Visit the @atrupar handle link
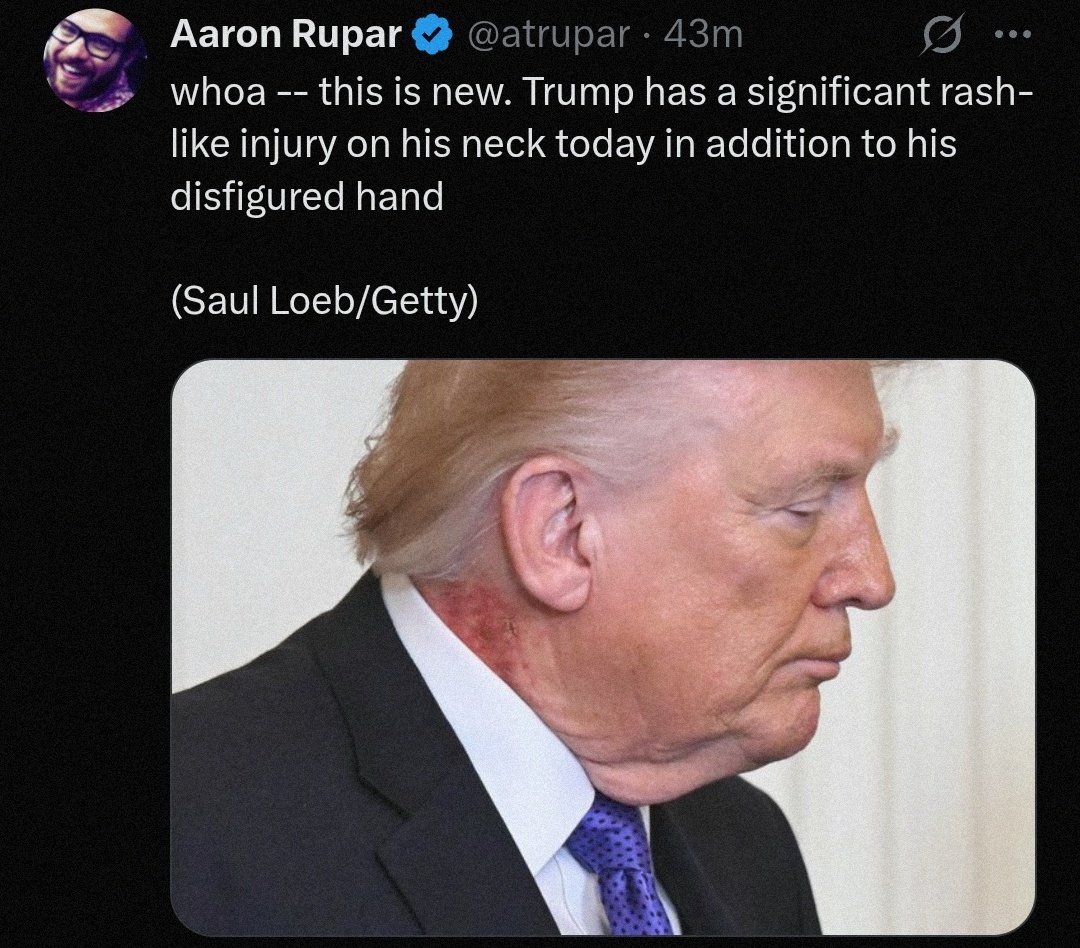This screenshot has width=1080, height=948. point(548,35)
